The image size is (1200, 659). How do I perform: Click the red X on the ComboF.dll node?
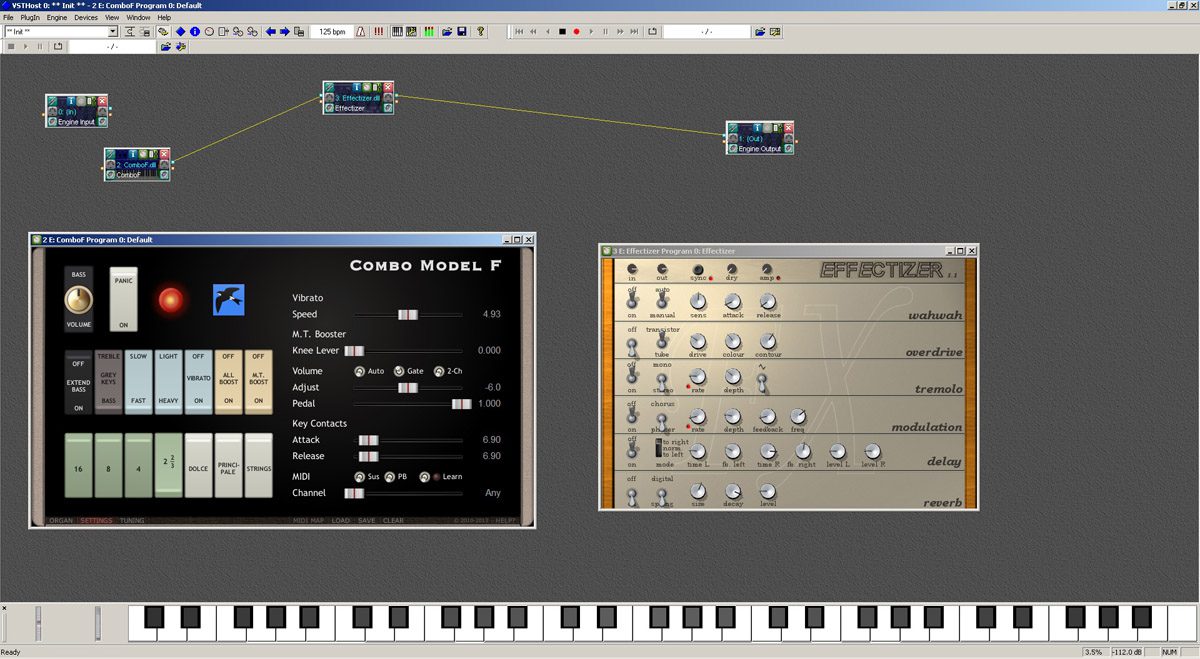tap(165, 154)
